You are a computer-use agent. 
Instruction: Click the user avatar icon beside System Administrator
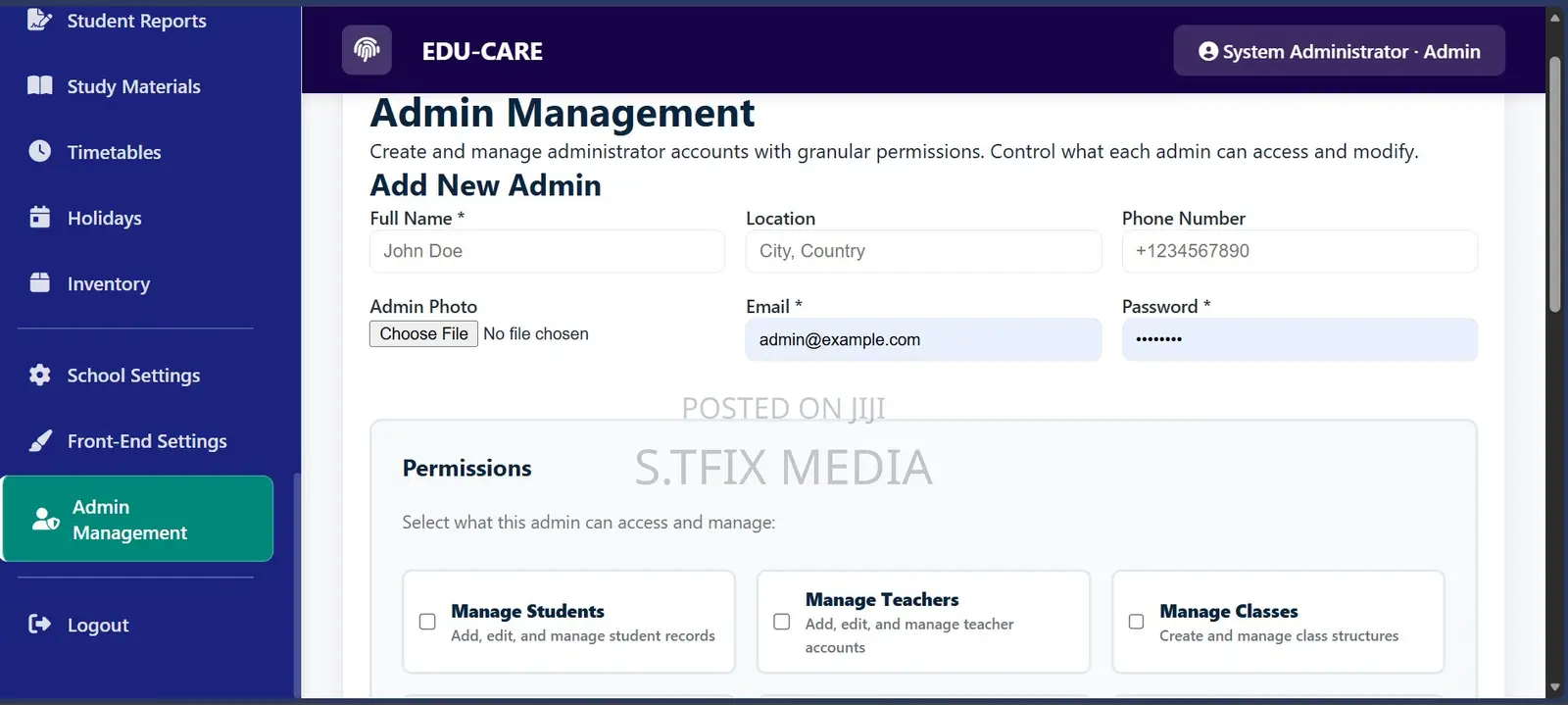coord(1208,51)
